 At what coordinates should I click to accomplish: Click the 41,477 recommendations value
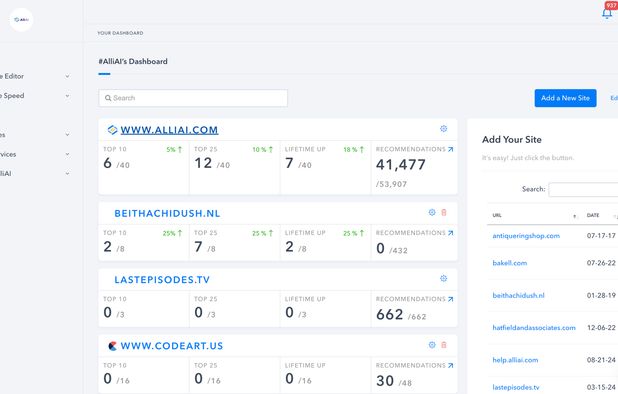point(401,165)
